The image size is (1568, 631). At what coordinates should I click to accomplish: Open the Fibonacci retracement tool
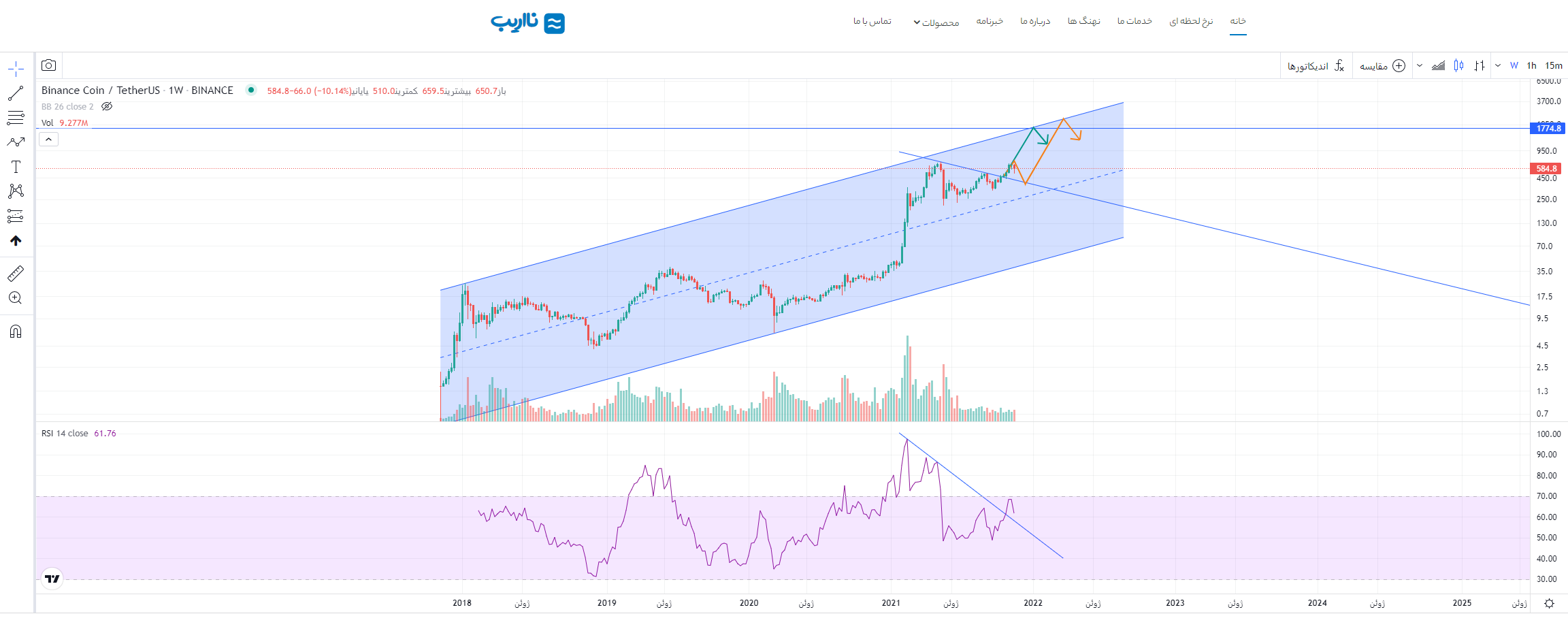[x=16, y=118]
